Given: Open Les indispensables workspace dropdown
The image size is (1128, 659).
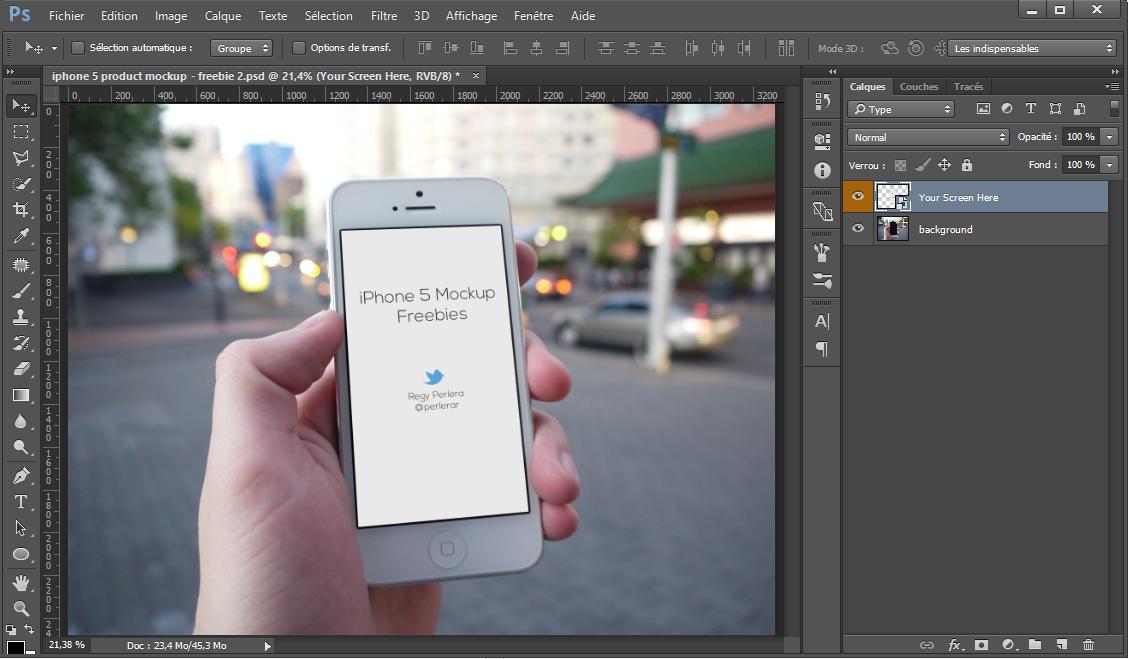Looking at the screenshot, I should coord(1032,48).
